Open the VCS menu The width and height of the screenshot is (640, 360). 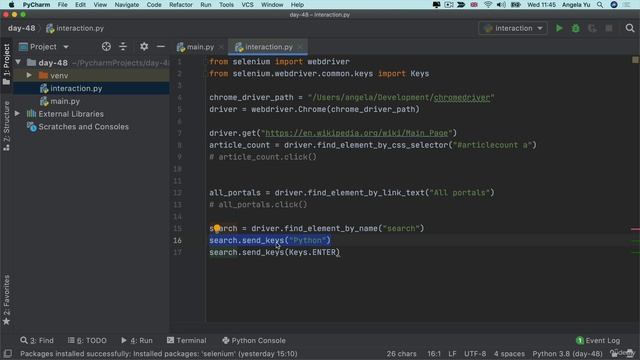pos(247,4)
